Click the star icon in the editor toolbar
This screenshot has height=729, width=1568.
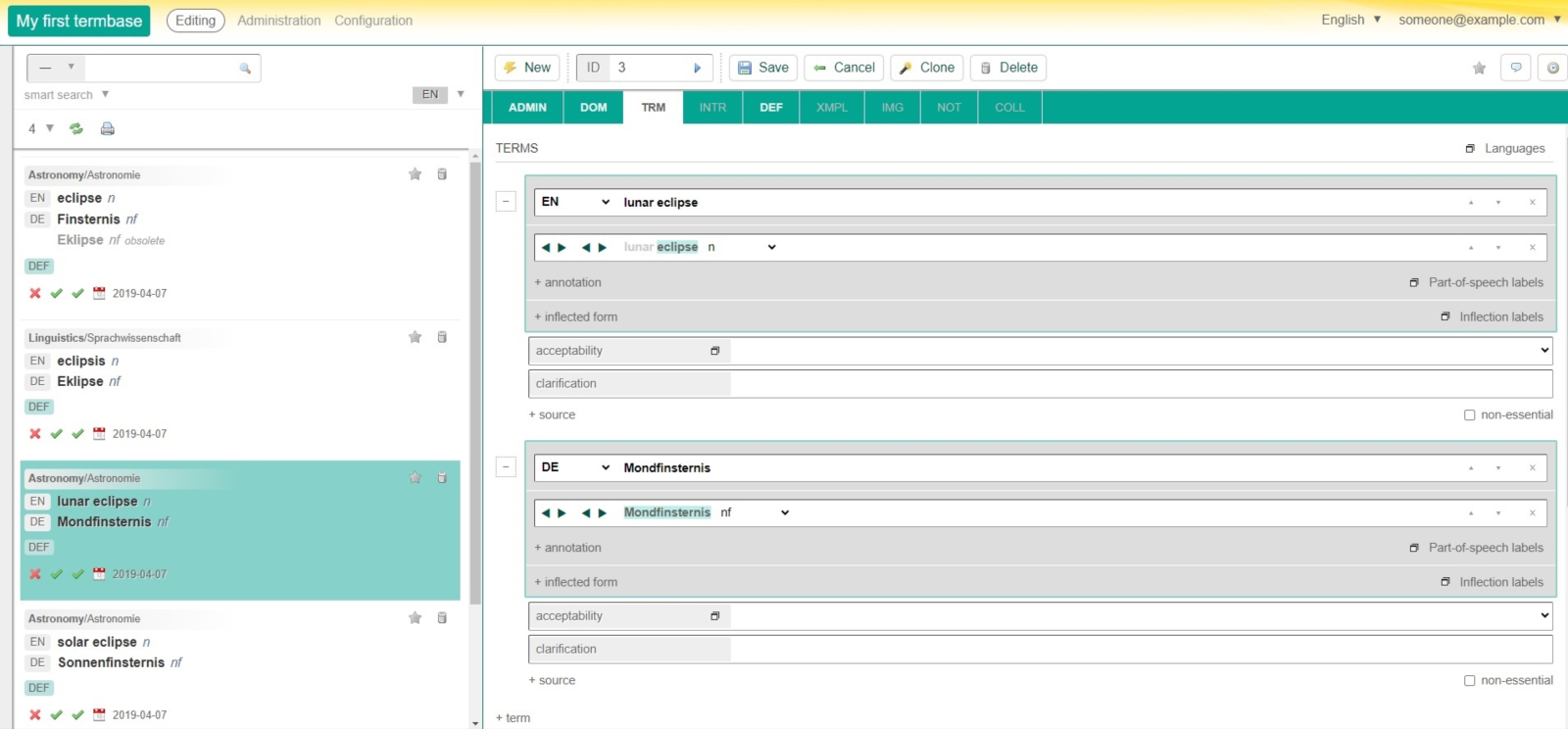[1479, 68]
